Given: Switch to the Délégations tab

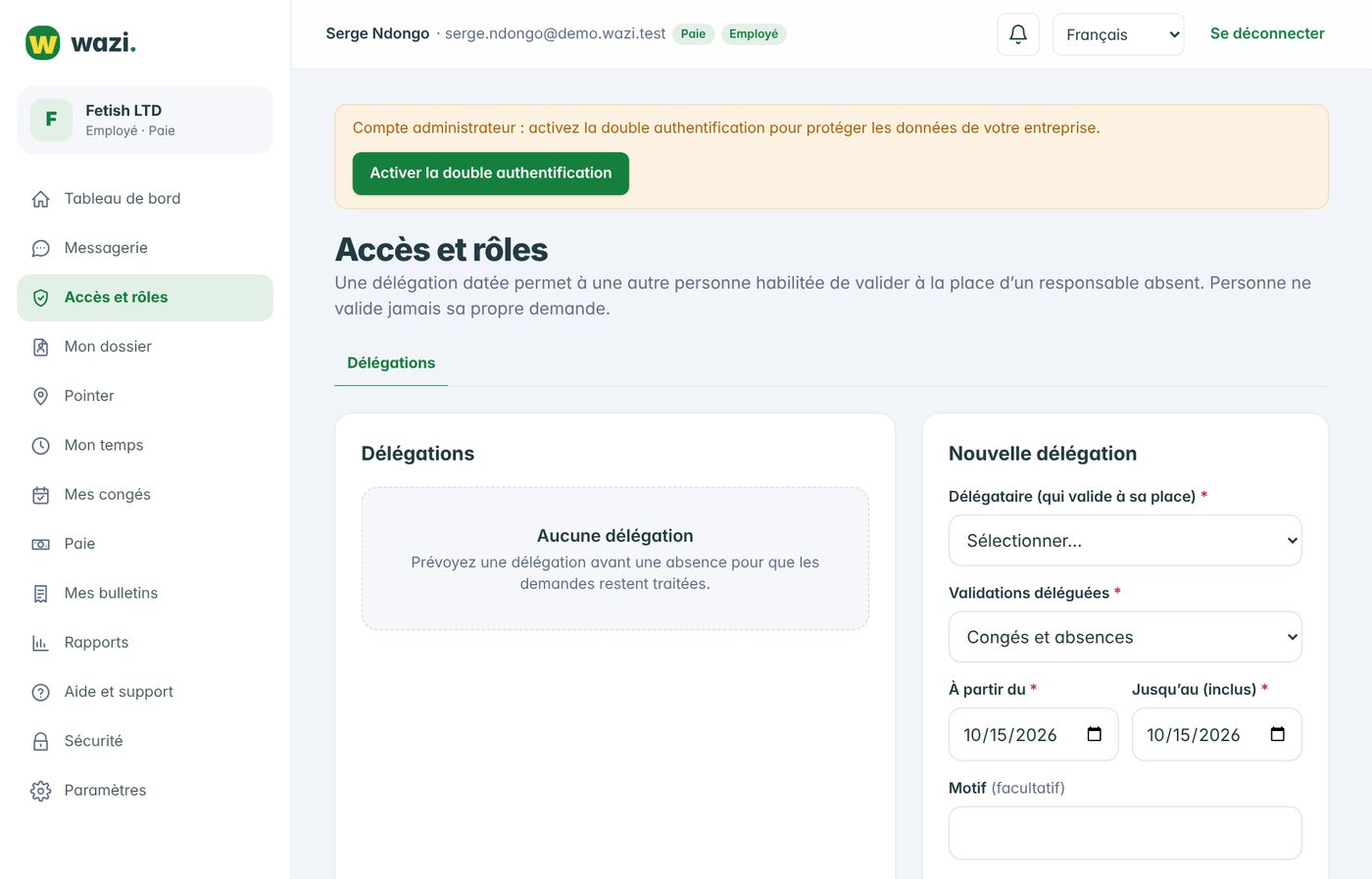Looking at the screenshot, I should [x=391, y=363].
